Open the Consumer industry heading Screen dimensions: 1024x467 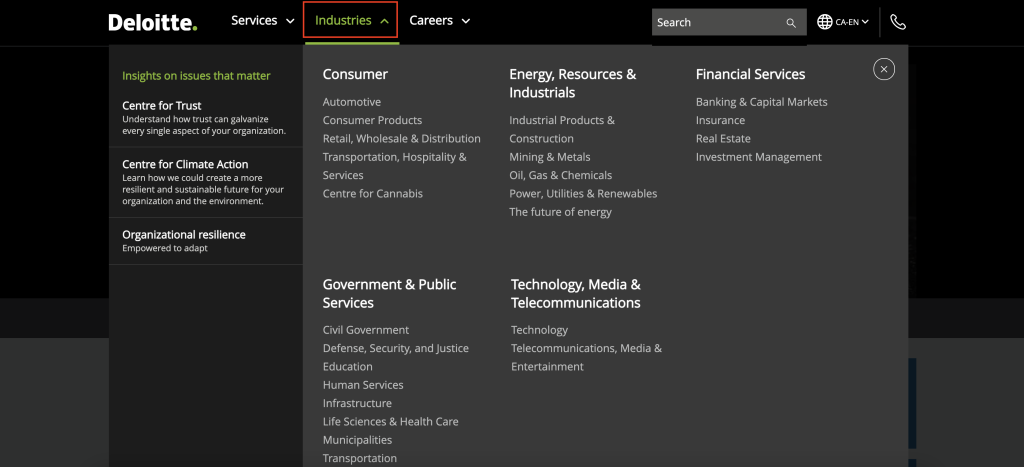tap(355, 74)
